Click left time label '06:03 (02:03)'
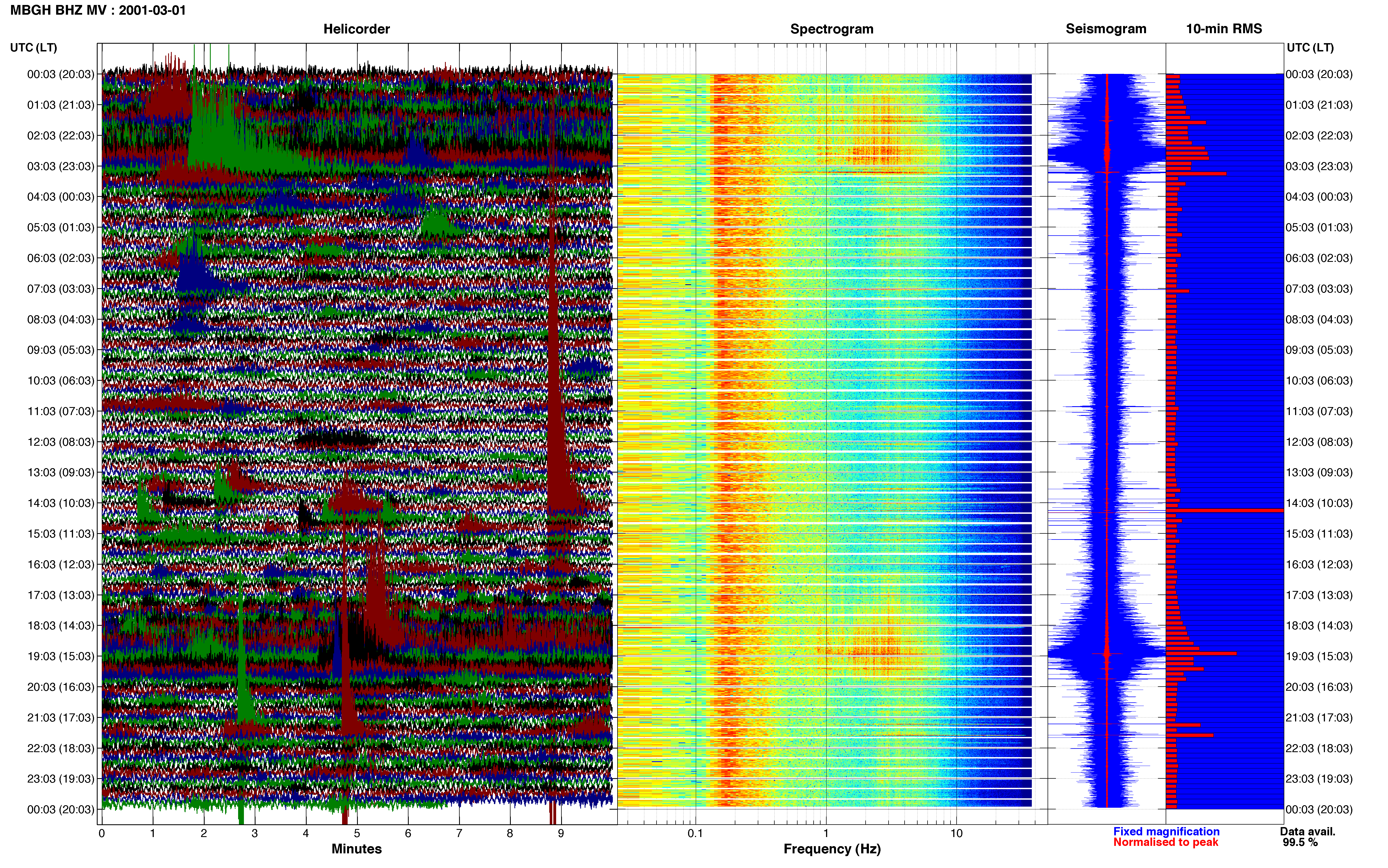Screen dimensions: 1388x868 pos(60,258)
